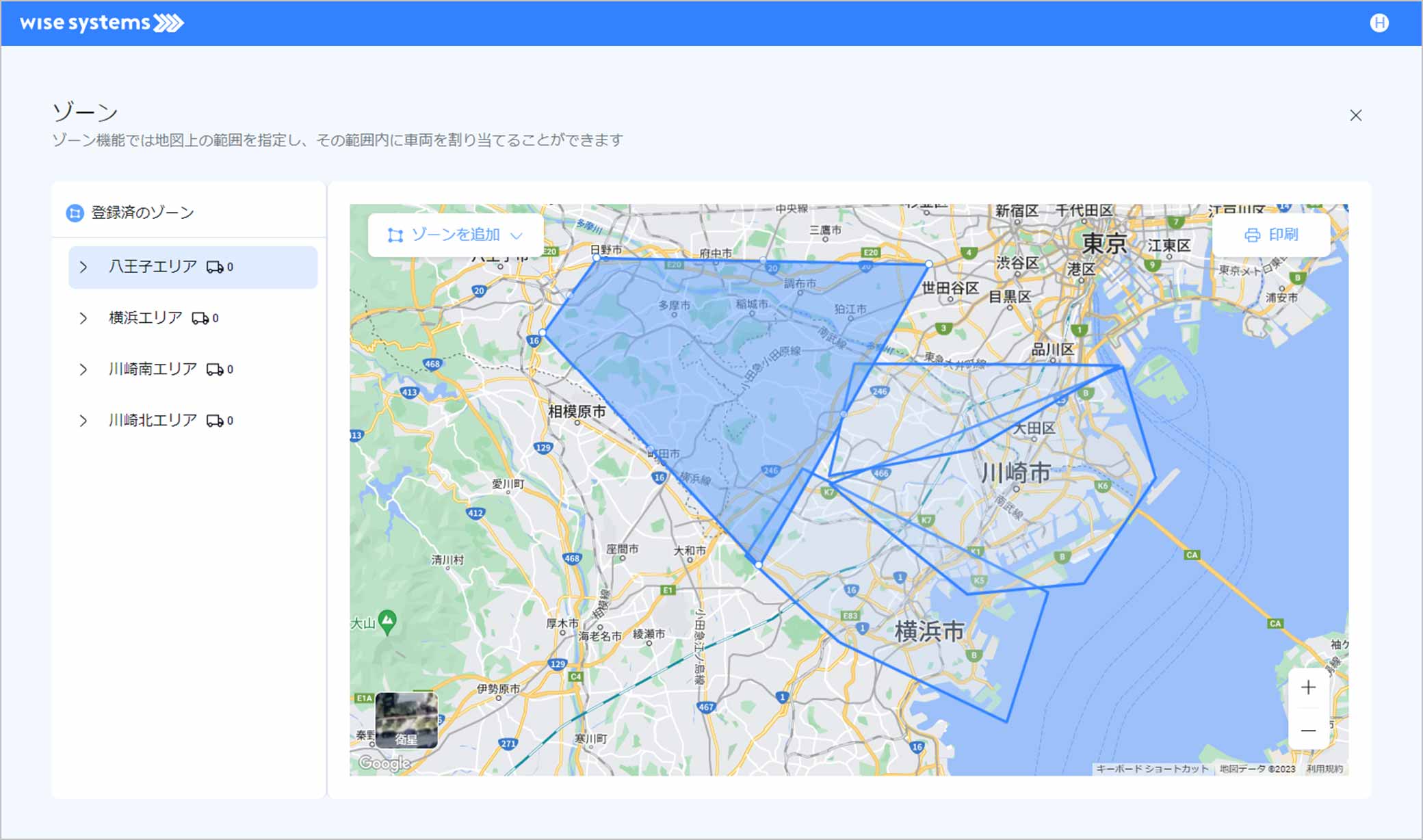Expand the 川崎北エリア zone entry

point(83,421)
